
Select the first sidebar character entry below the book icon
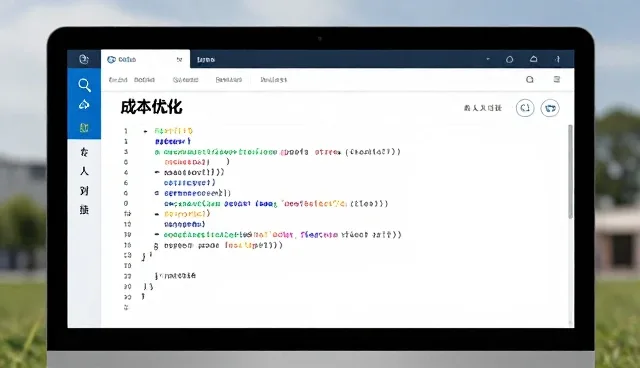[84, 152]
